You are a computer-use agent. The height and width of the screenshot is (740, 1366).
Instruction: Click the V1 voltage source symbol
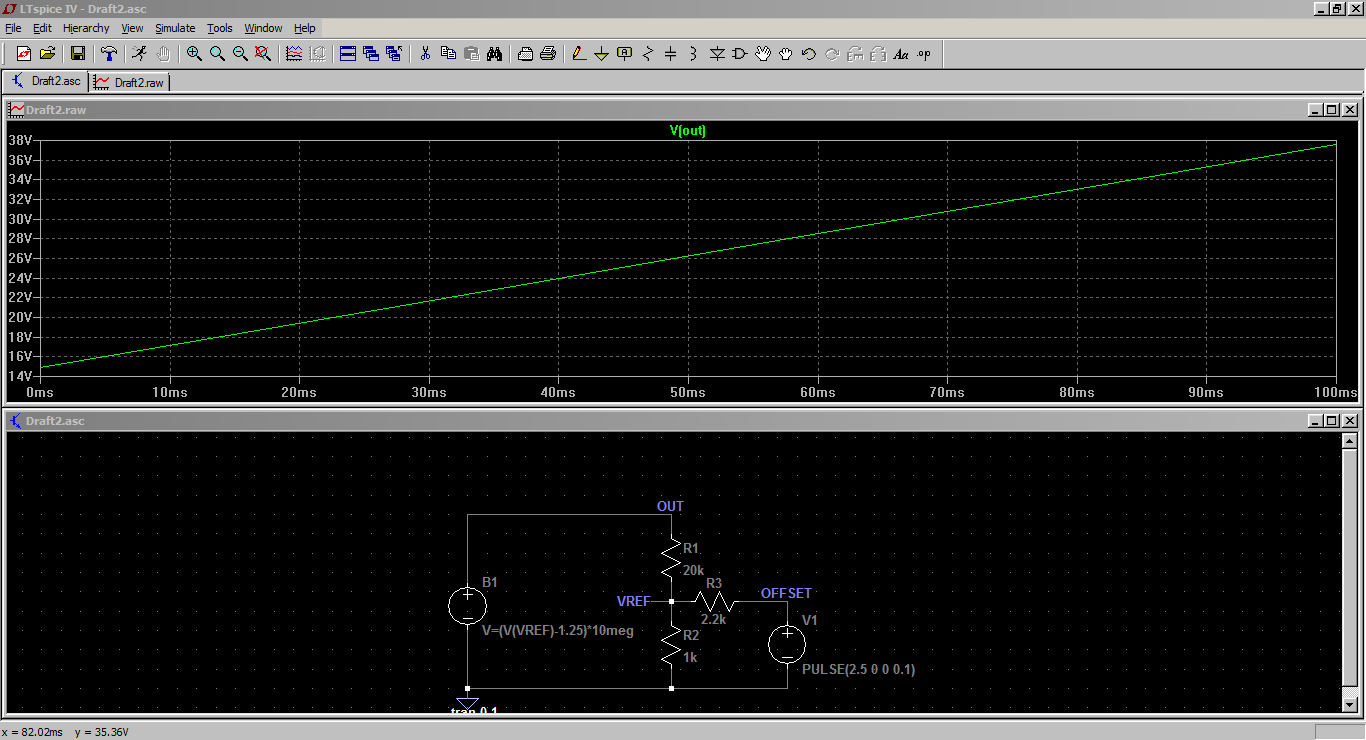click(787, 644)
